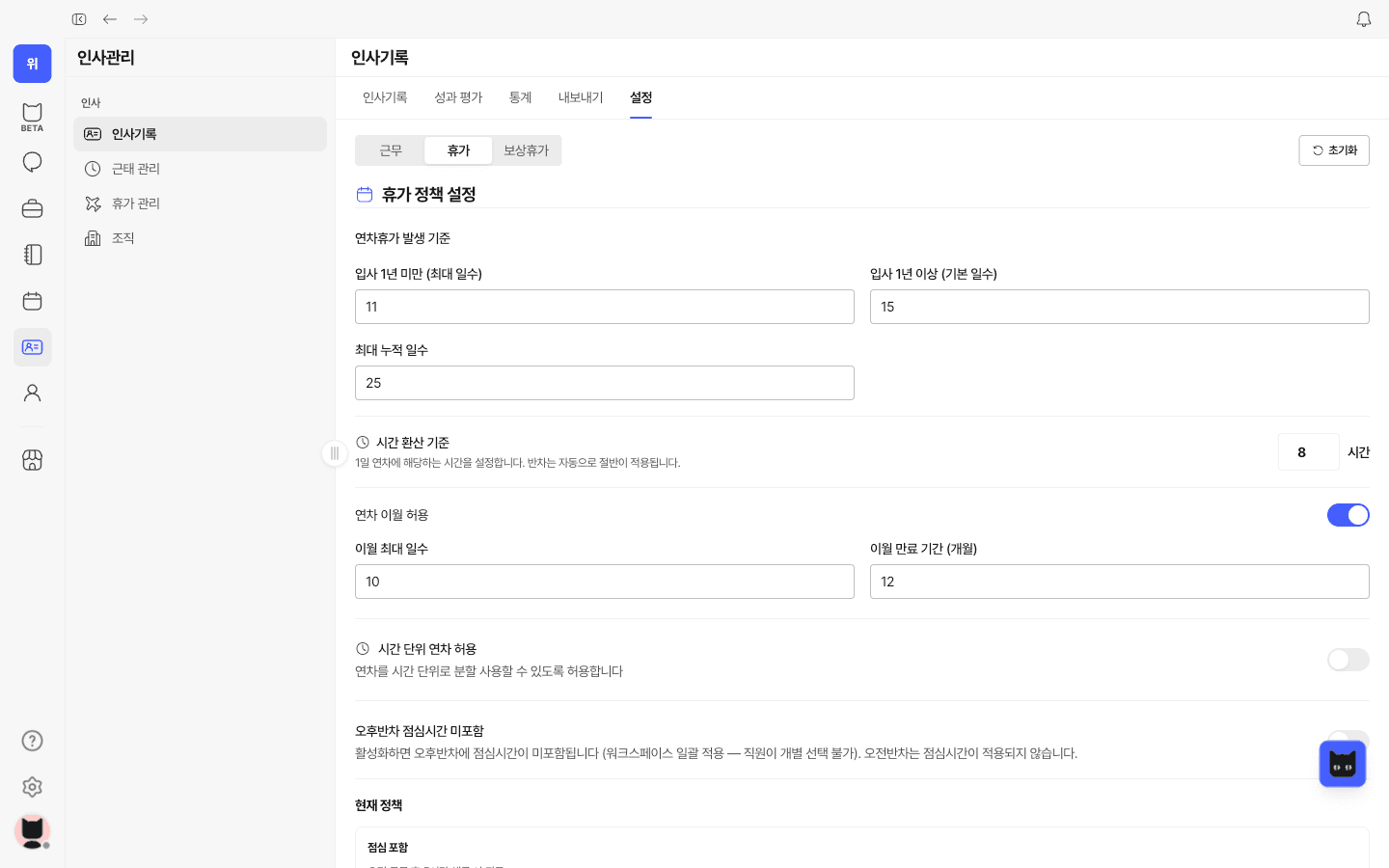The image size is (1389, 868).
Task: Open the ID card icon in rail
Action: [32, 347]
